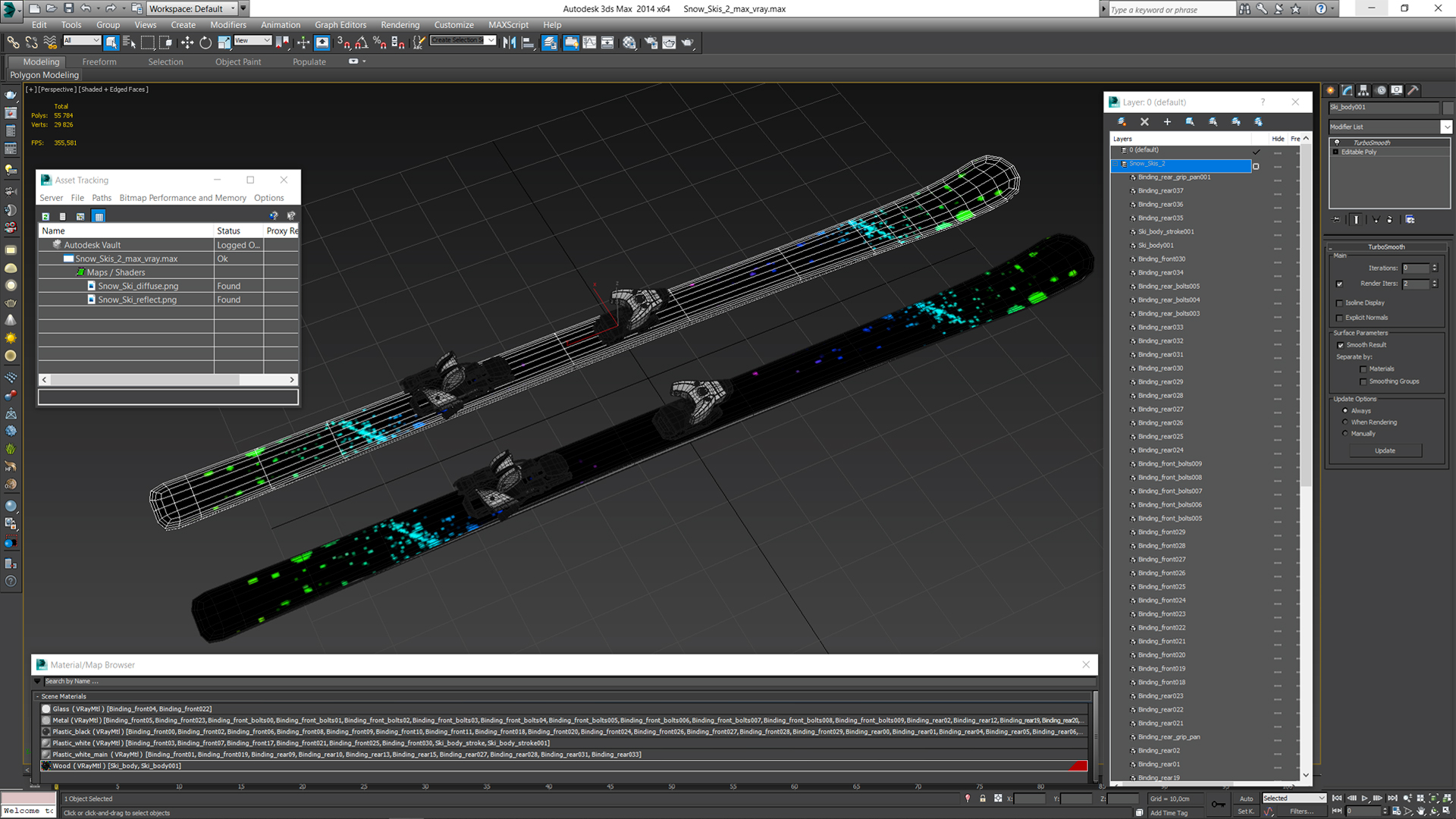Image resolution: width=1456 pixels, height=819 pixels.
Task: Select Always update option
Action: (x=1345, y=410)
